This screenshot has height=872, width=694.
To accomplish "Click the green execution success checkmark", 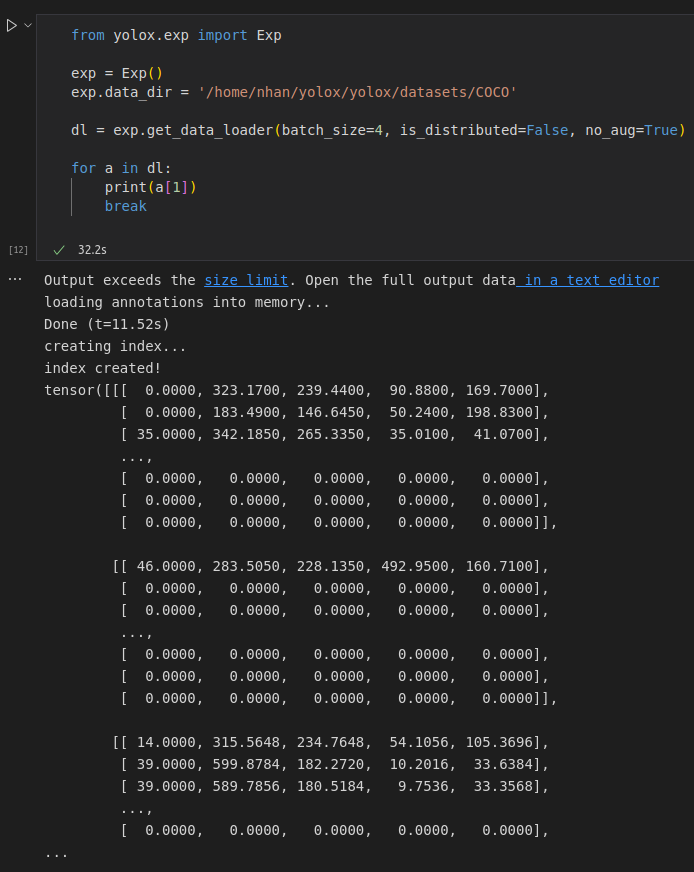I will (58, 249).
